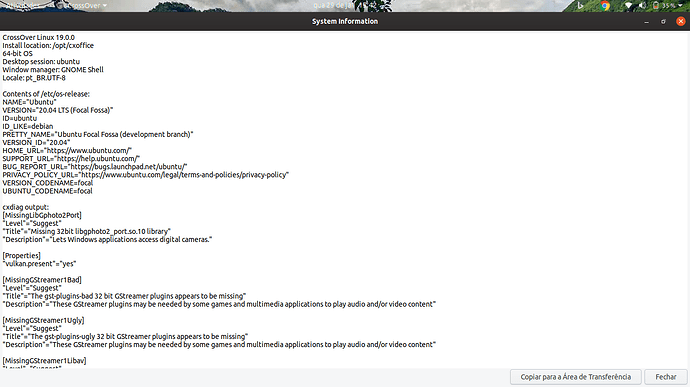
Task: Click the [MissingGStreamer1Libav] section header
Action: click(44, 361)
